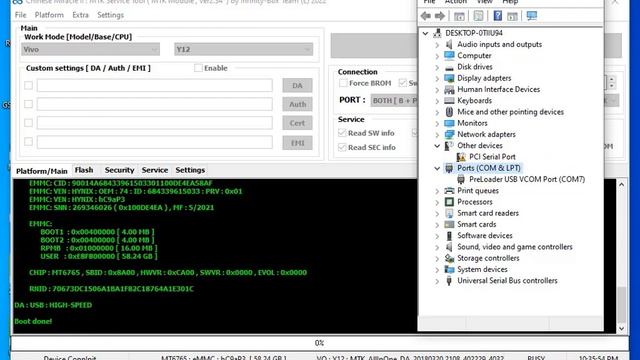Click the properties sheet toolbar icon
Viewport: 640px width, 360px height.
pos(478,16)
